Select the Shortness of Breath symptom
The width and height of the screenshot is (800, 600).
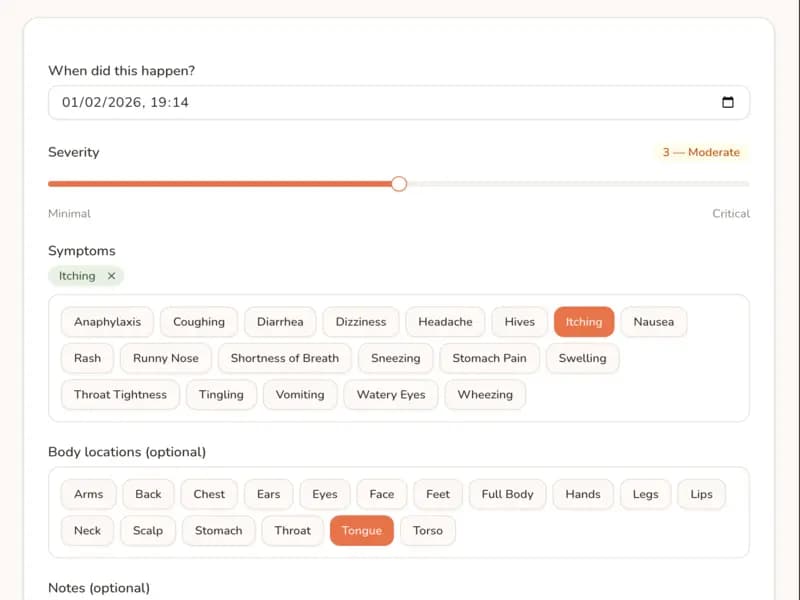(x=284, y=358)
